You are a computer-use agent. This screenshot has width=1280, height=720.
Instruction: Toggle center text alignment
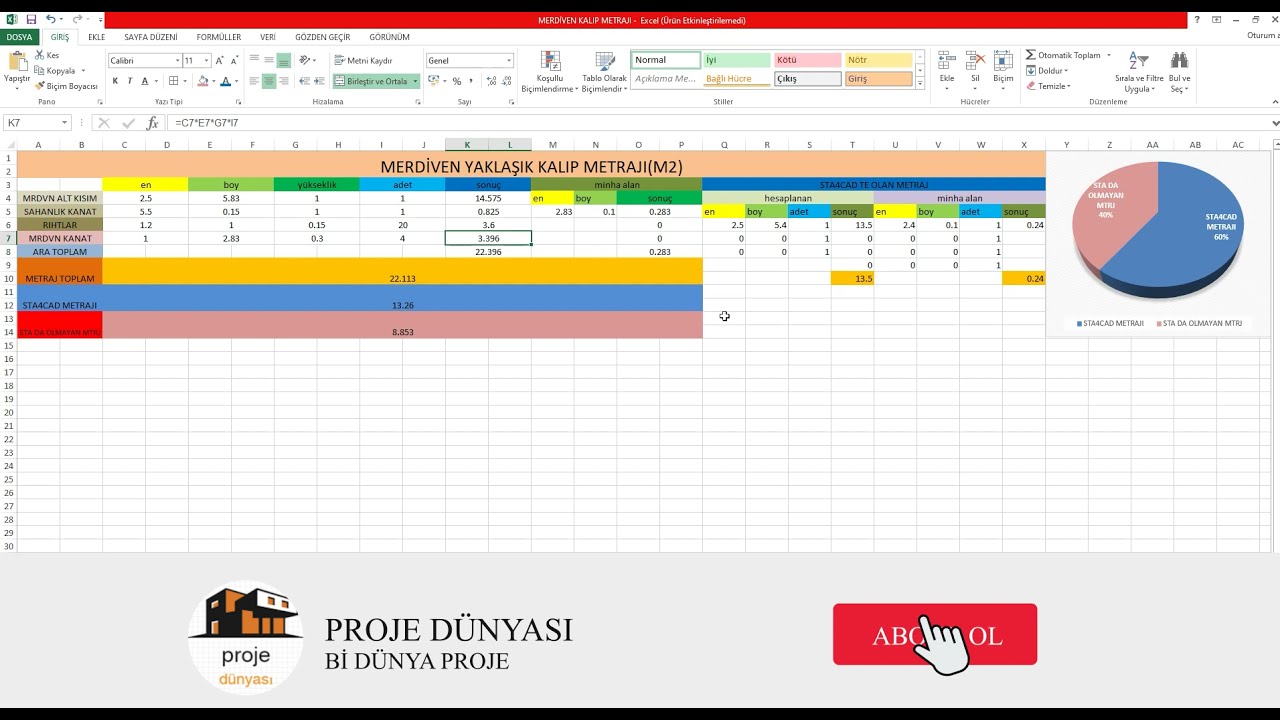(x=269, y=81)
